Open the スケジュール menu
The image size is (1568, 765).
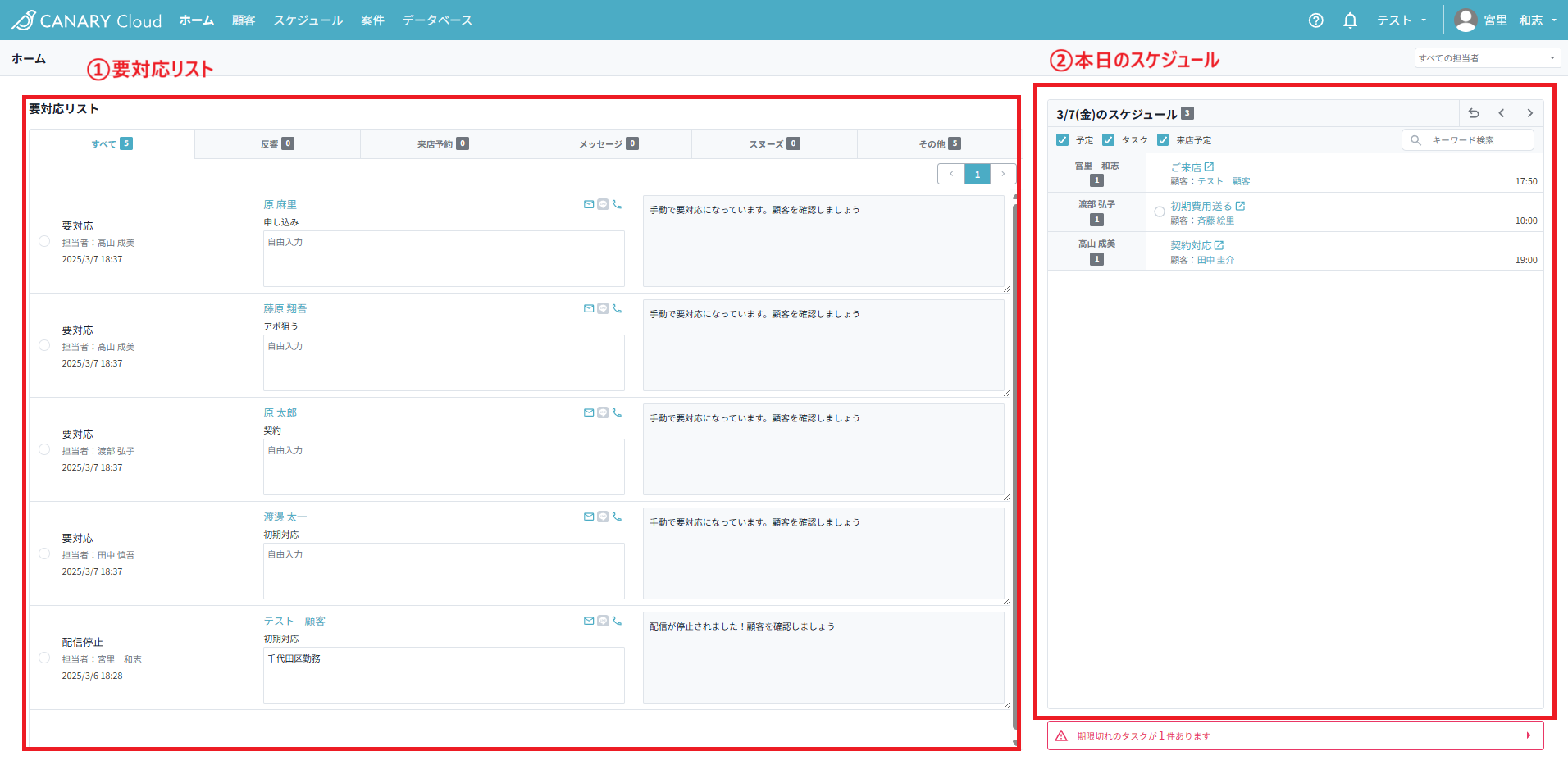tap(308, 20)
